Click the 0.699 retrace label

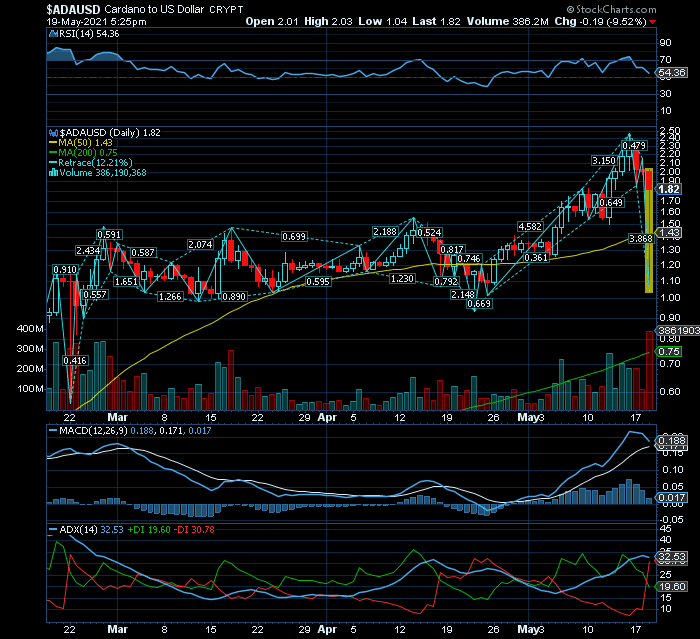pos(294,236)
